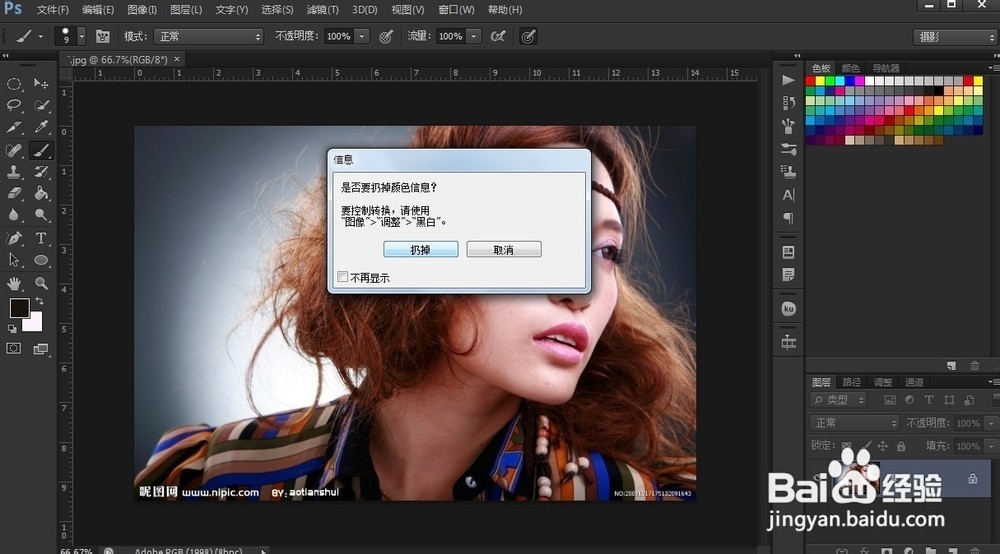Open the 窗口(W) menu

tap(456, 10)
